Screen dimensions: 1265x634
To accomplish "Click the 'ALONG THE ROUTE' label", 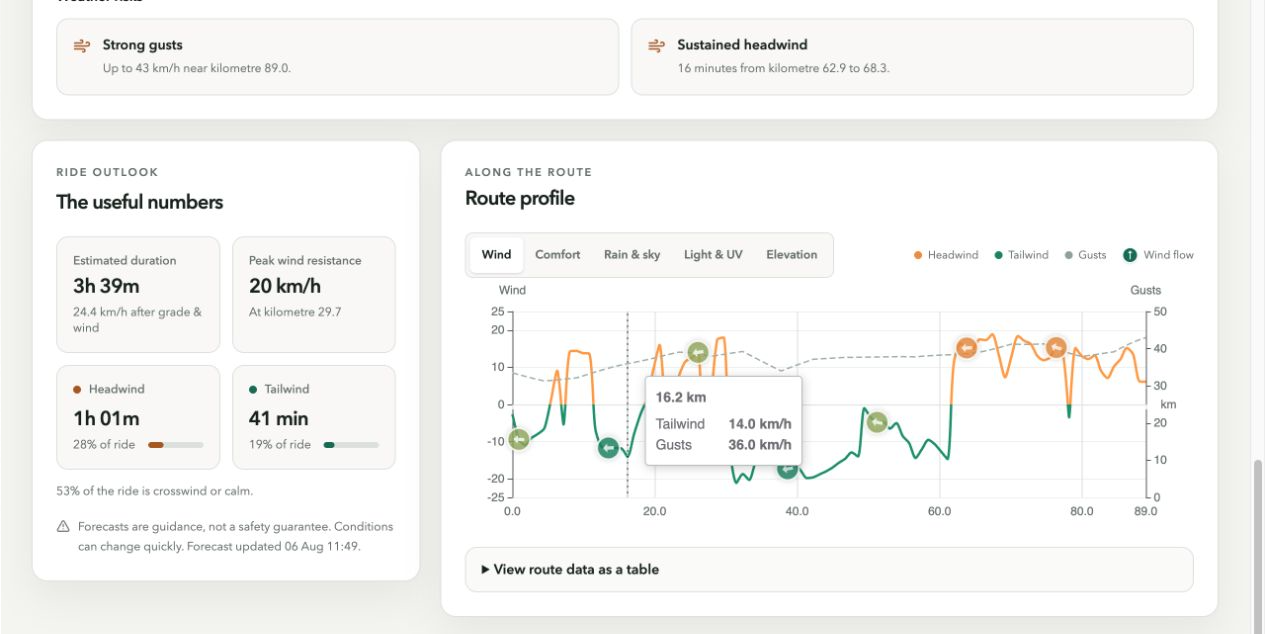I will click(528, 172).
